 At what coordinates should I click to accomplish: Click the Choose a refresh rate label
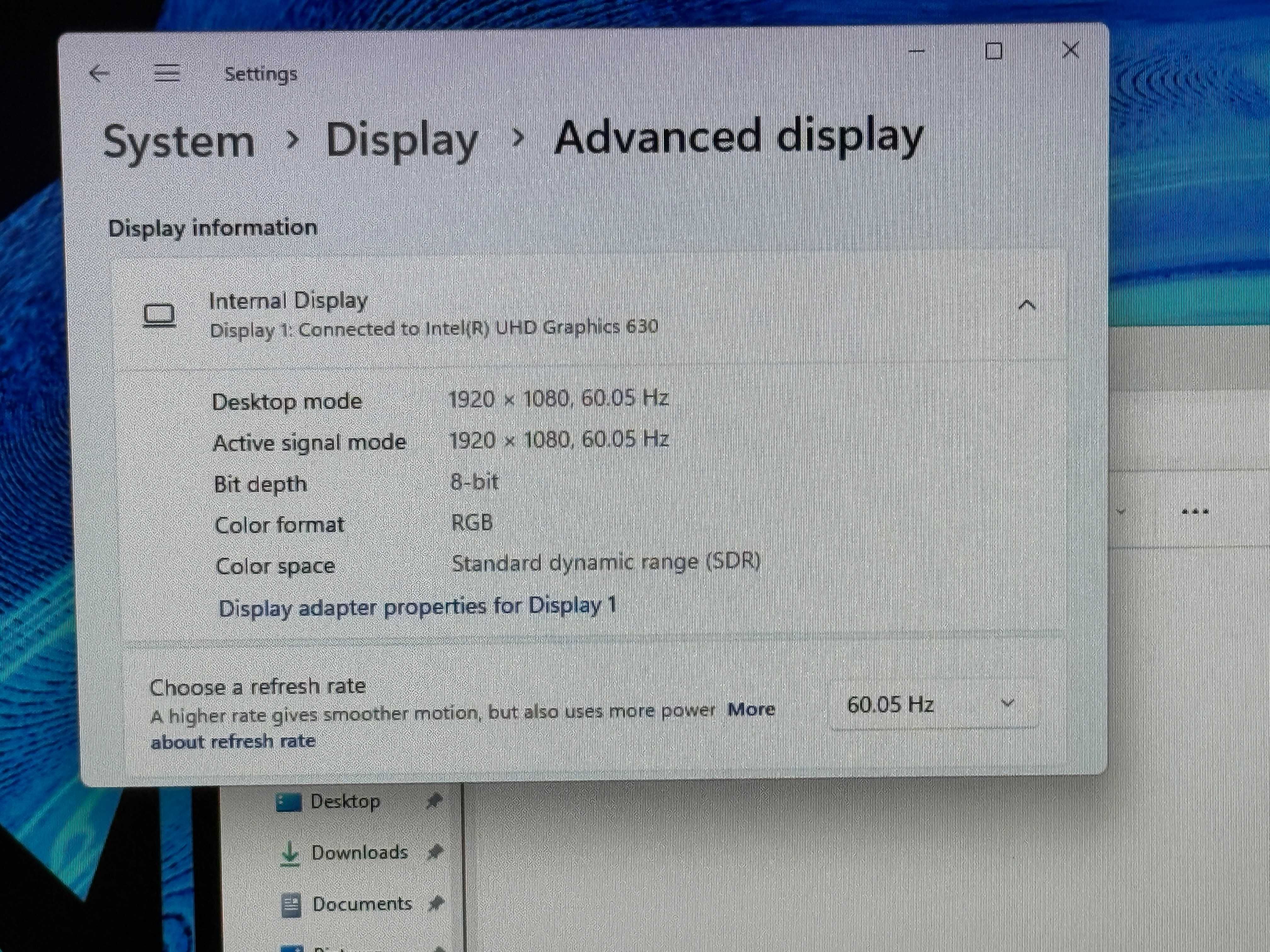(257, 686)
